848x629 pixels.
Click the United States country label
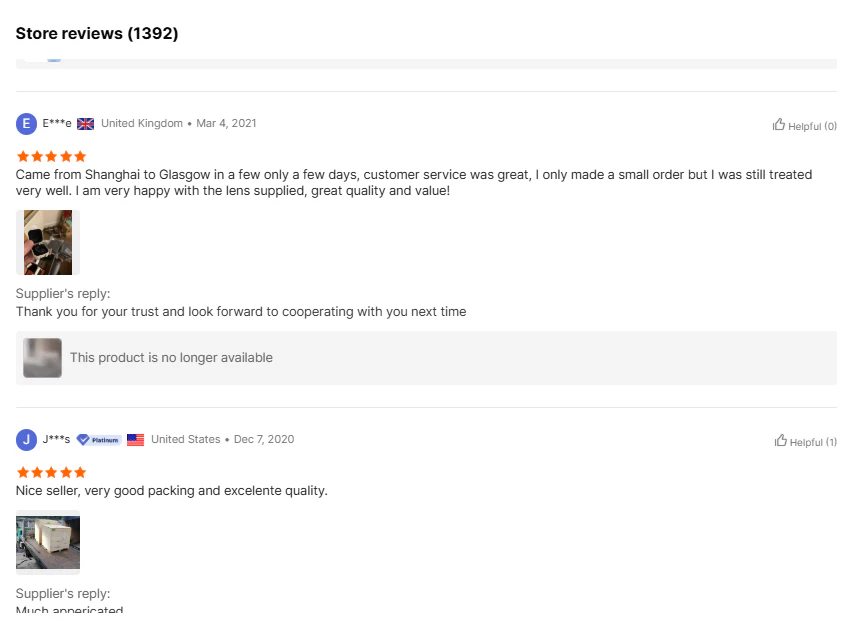(x=185, y=440)
